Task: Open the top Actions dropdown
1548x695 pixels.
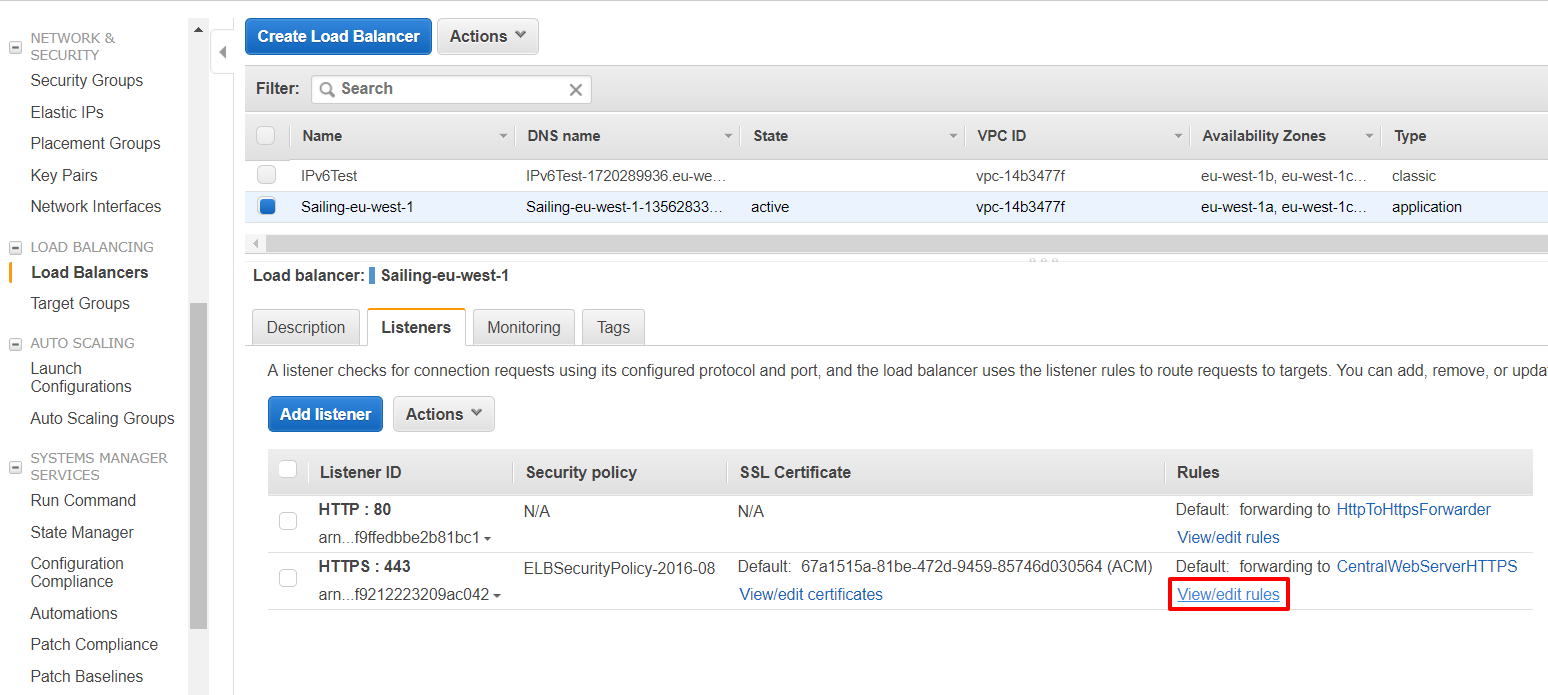Action: [487, 36]
